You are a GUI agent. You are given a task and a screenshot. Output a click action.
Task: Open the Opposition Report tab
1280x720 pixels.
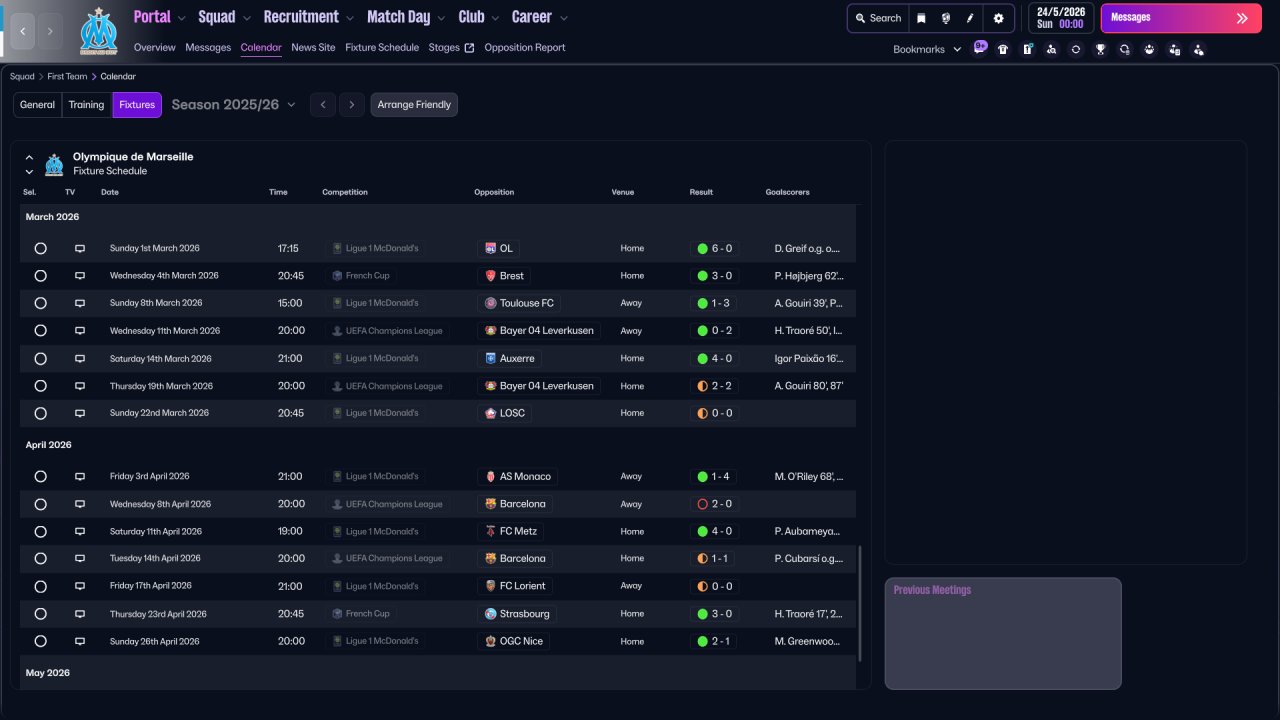[x=524, y=47]
